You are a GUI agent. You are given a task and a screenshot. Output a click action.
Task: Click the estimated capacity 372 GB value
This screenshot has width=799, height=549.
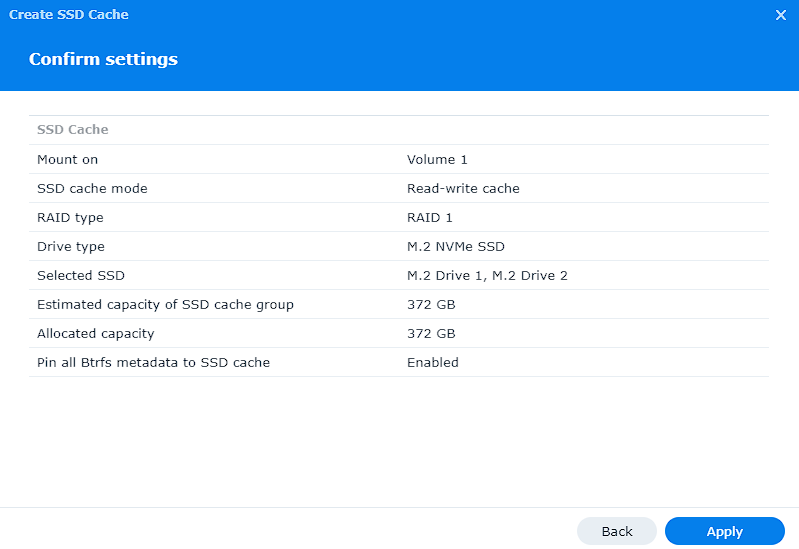pyautogui.click(x=431, y=305)
